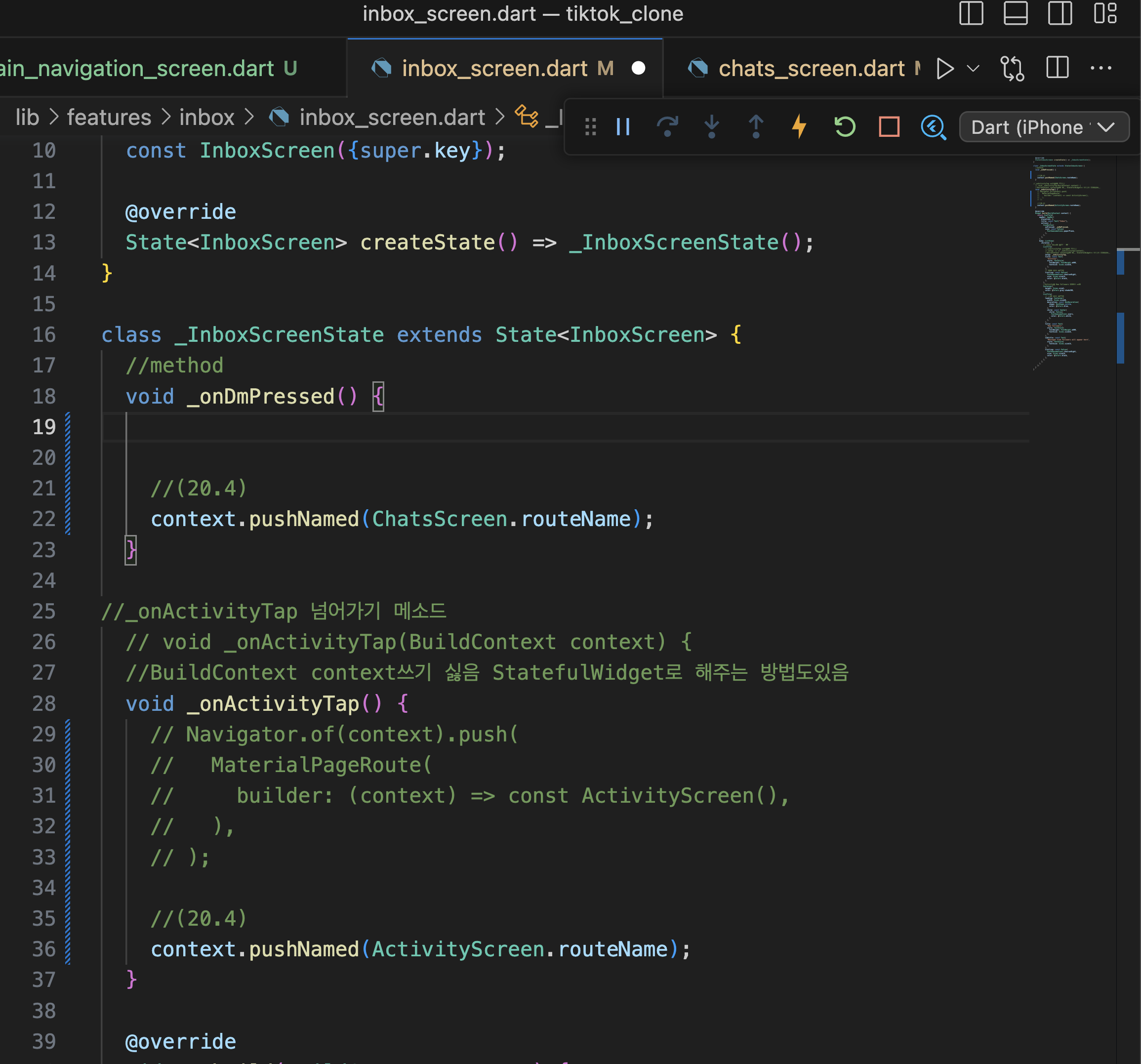This screenshot has width=1141, height=1064.
Task: Trigger Flutter hot reload lightning icon
Action: (800, 127)
